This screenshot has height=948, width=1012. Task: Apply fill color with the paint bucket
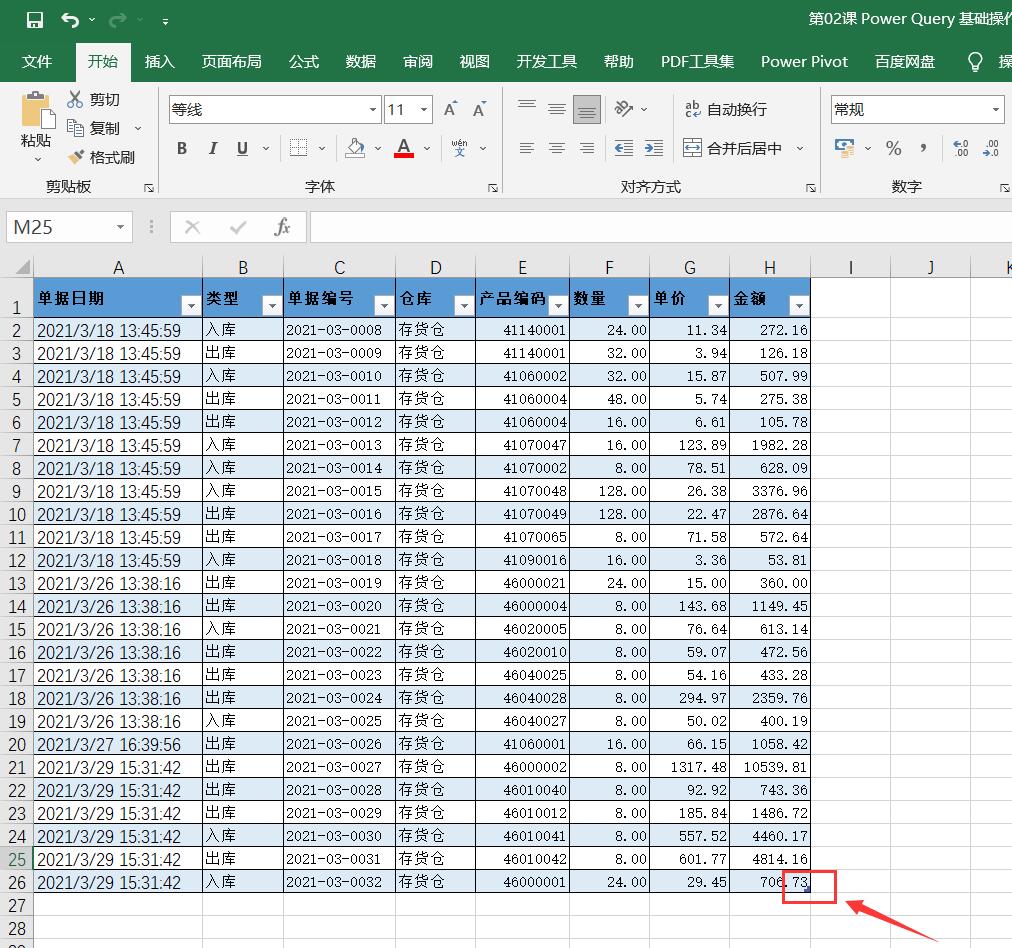point(355,148)
